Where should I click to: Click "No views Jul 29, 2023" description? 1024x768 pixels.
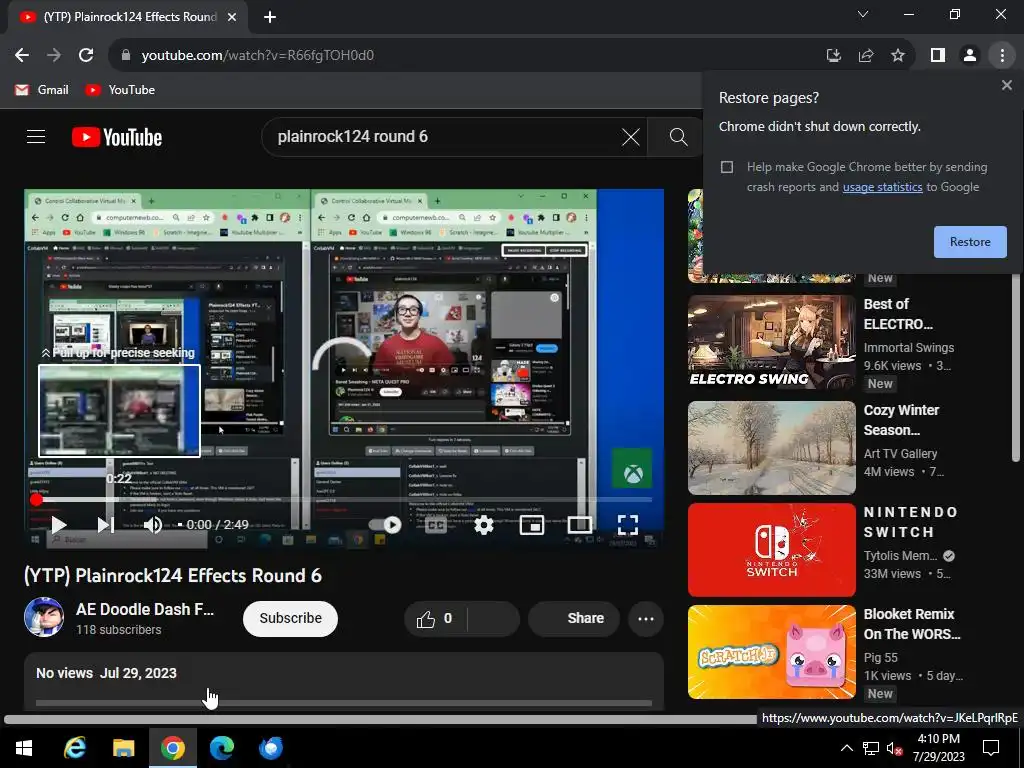click(x=106, y=673)
